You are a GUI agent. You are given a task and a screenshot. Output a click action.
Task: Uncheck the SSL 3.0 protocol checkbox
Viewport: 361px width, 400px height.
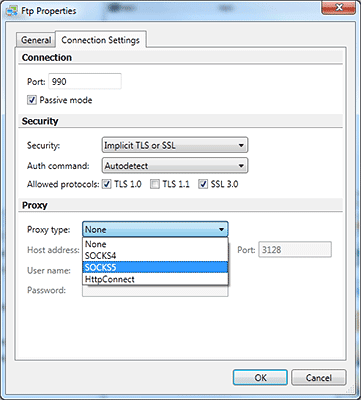203,184
